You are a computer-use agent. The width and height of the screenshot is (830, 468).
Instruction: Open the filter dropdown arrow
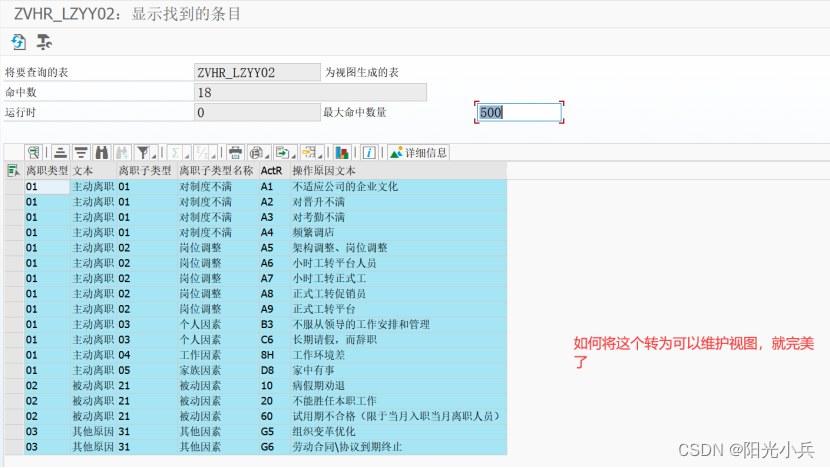pos(154,155)
